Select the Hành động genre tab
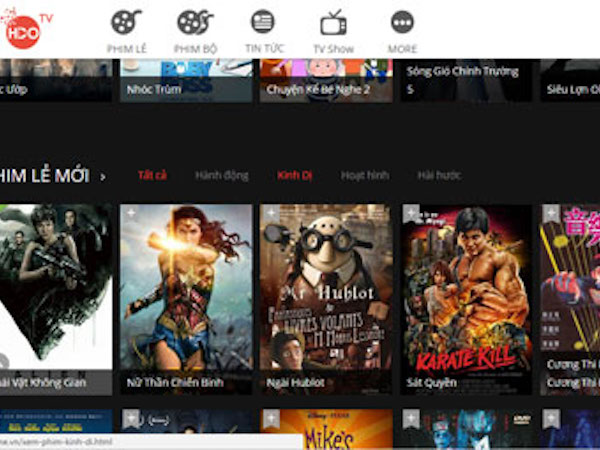The height and width of the screenshot is (450, 600). 221,176
